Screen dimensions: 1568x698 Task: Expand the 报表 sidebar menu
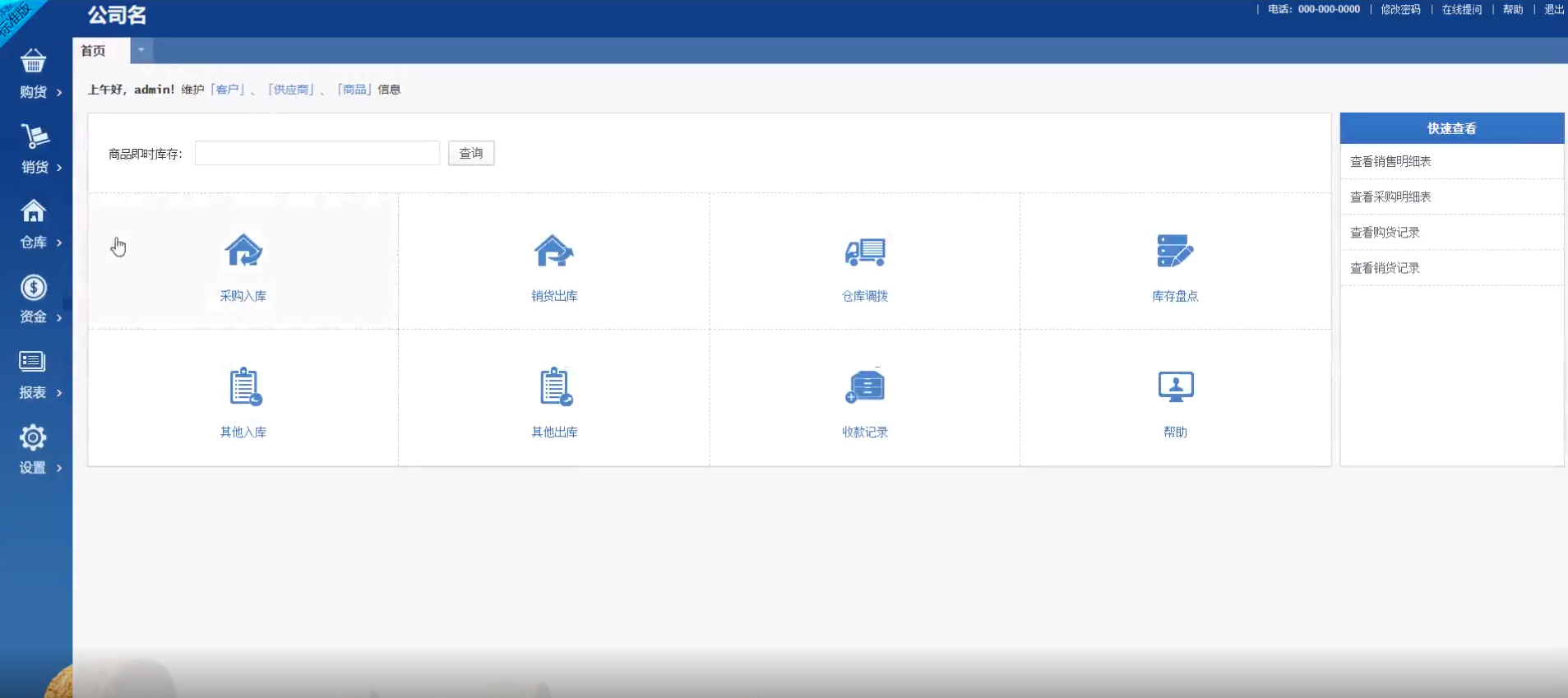click(x=35, y=374)
